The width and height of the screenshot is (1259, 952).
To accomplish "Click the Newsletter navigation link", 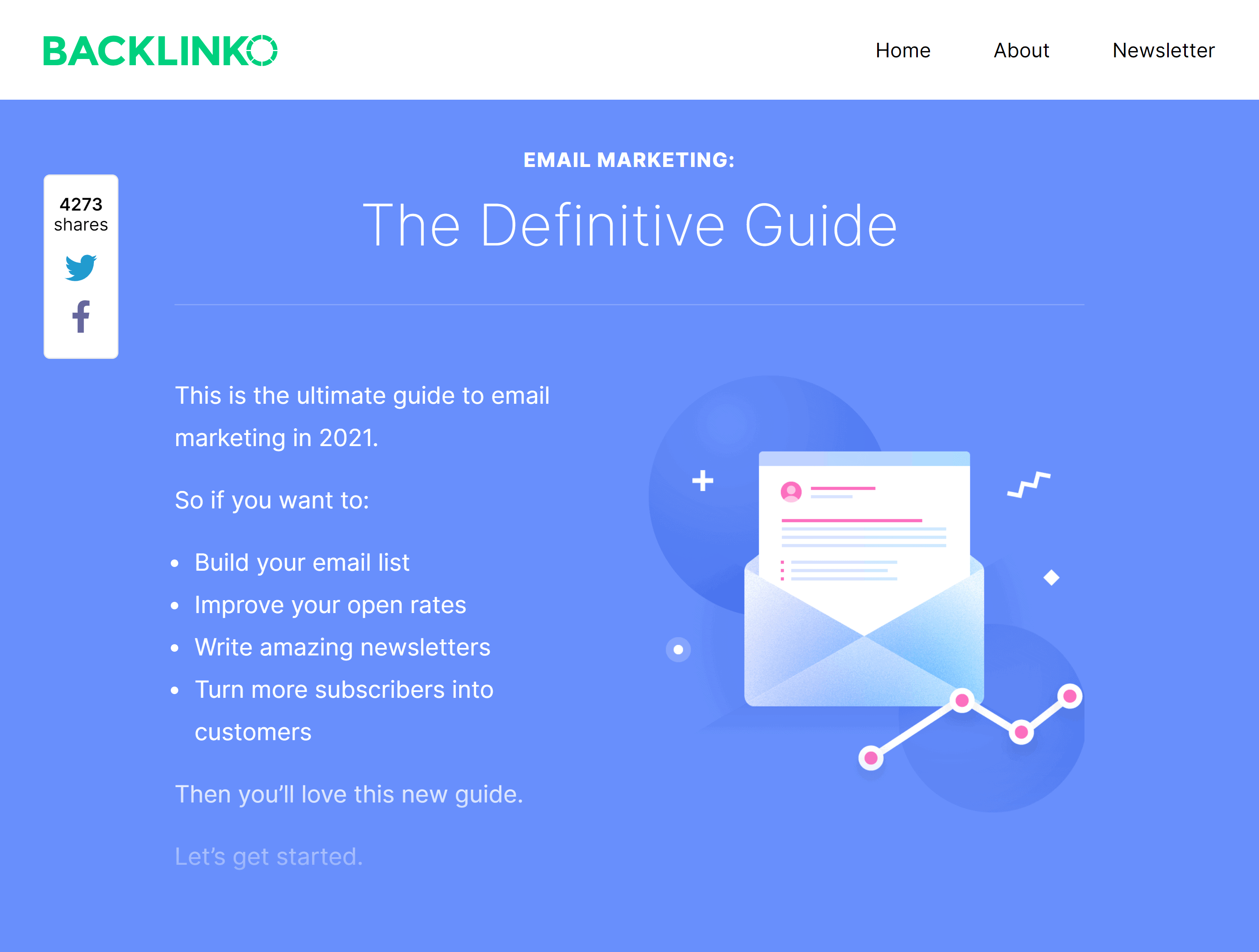I will click(x=1162, y=50).
